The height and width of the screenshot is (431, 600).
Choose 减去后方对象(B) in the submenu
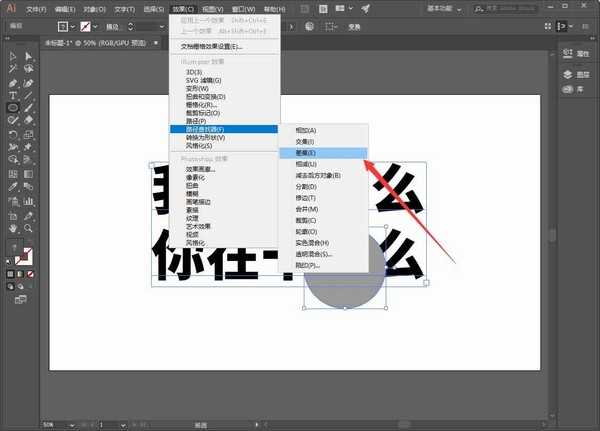tap(323, 175)
